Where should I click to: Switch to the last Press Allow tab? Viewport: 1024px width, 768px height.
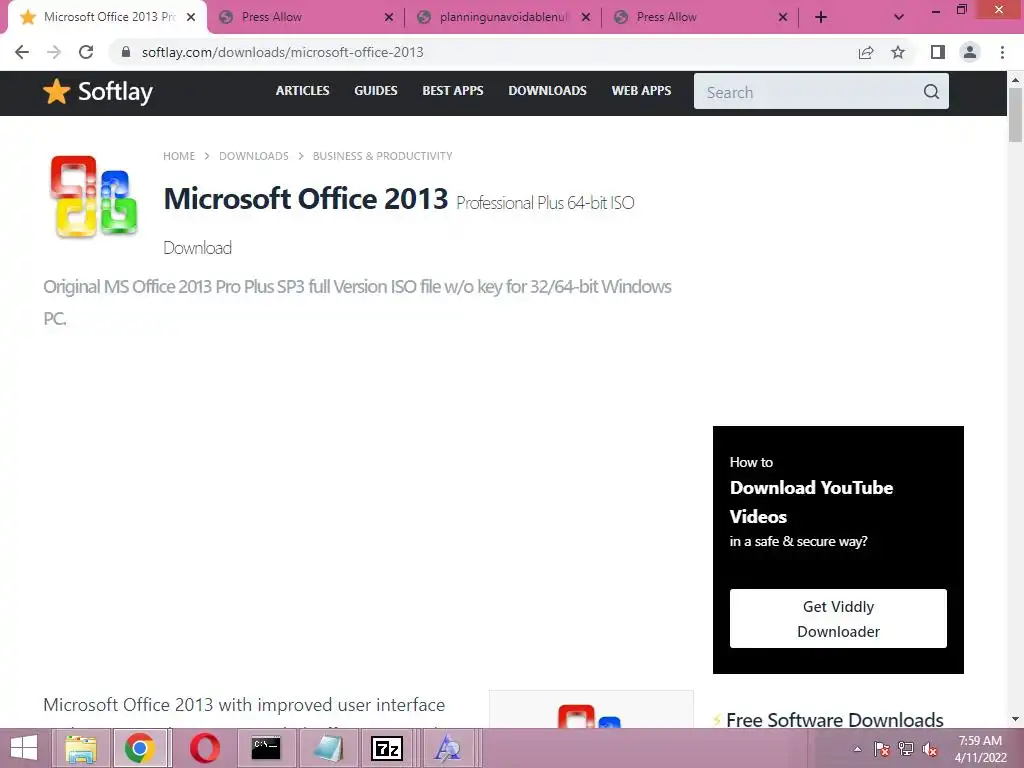(x=700, y=18)
